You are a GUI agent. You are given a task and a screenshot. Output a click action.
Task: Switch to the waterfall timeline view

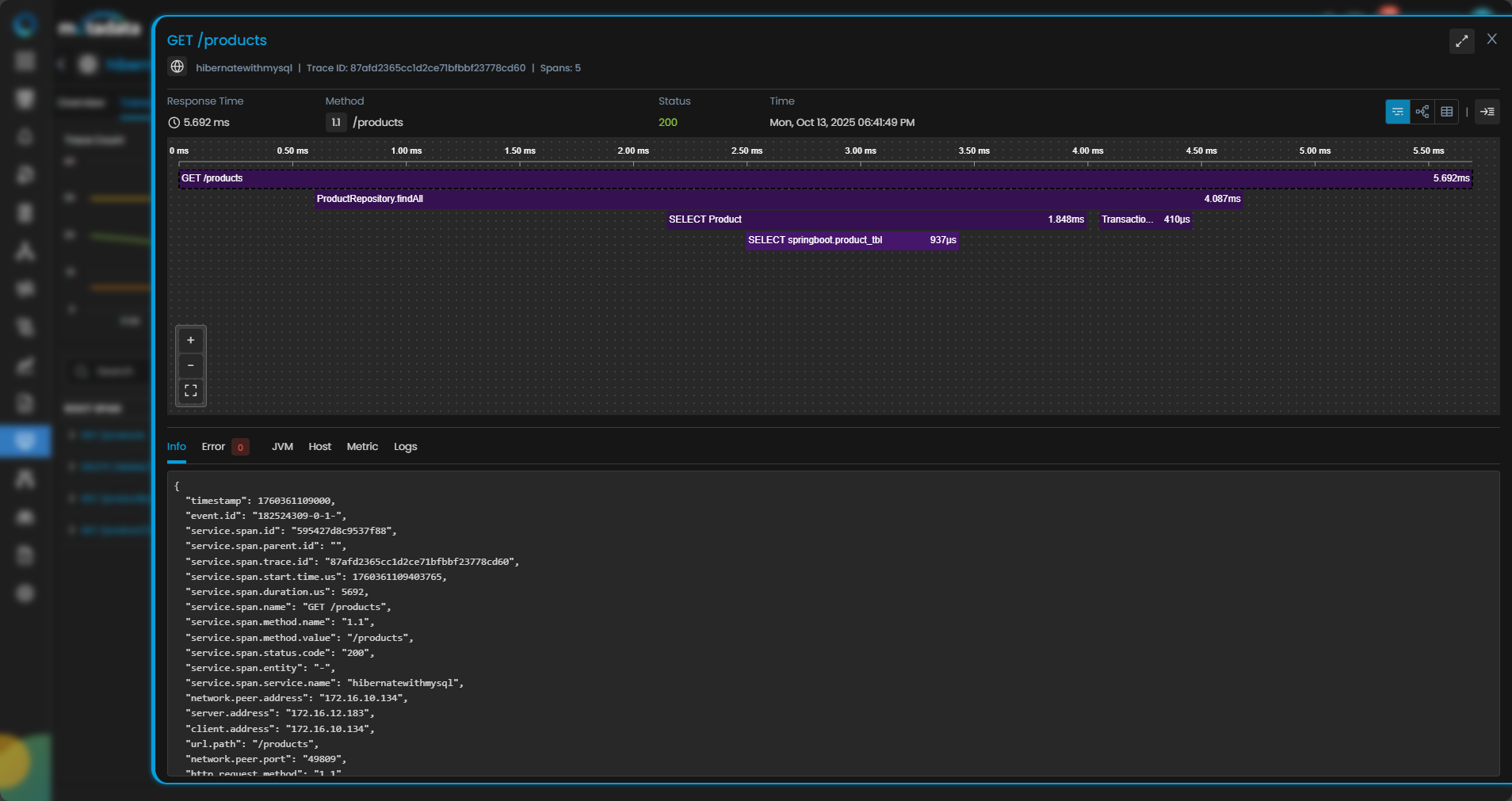pyautogui.click(x=1397, y=112)
